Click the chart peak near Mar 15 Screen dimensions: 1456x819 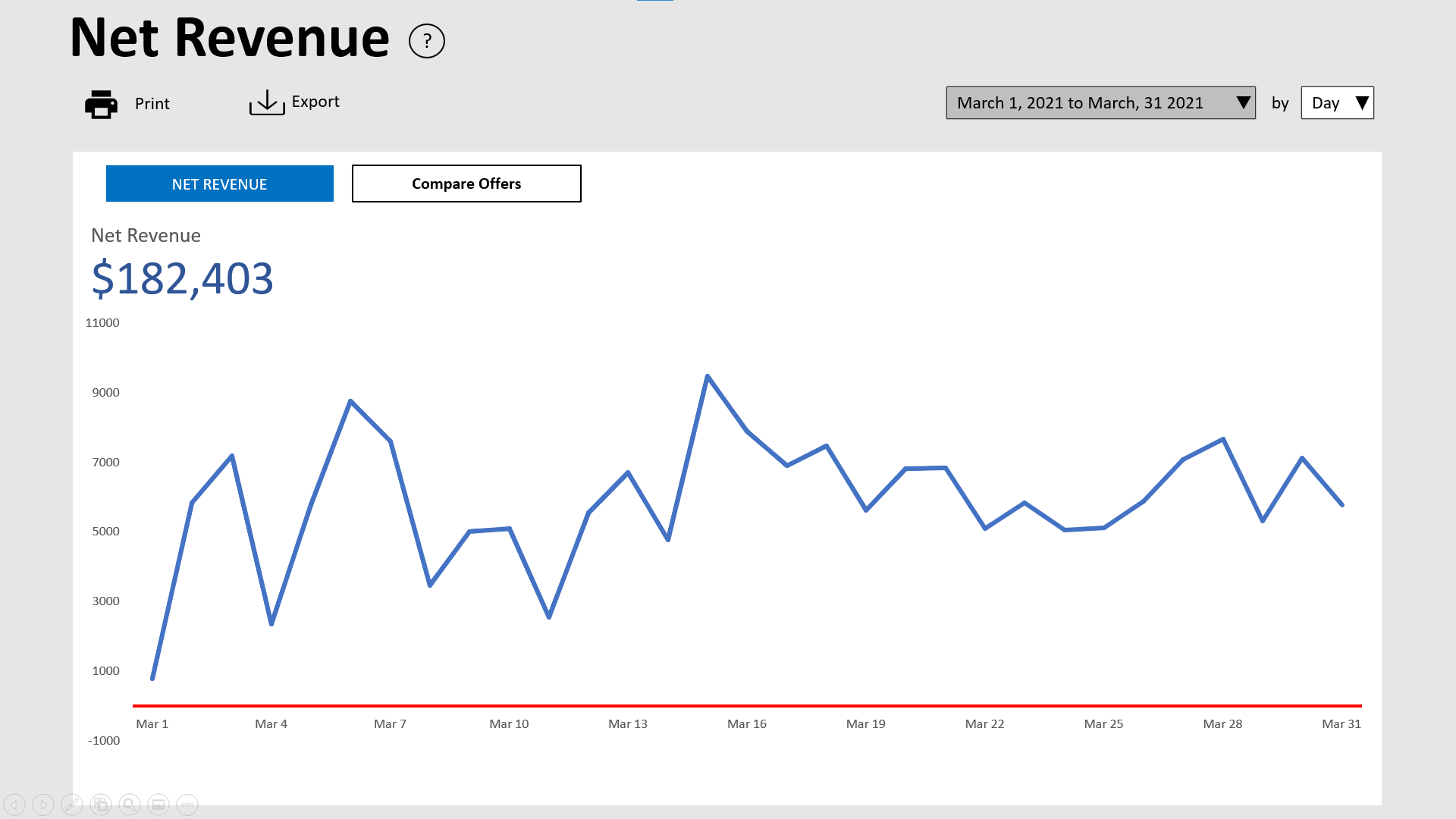pos(708,376)
